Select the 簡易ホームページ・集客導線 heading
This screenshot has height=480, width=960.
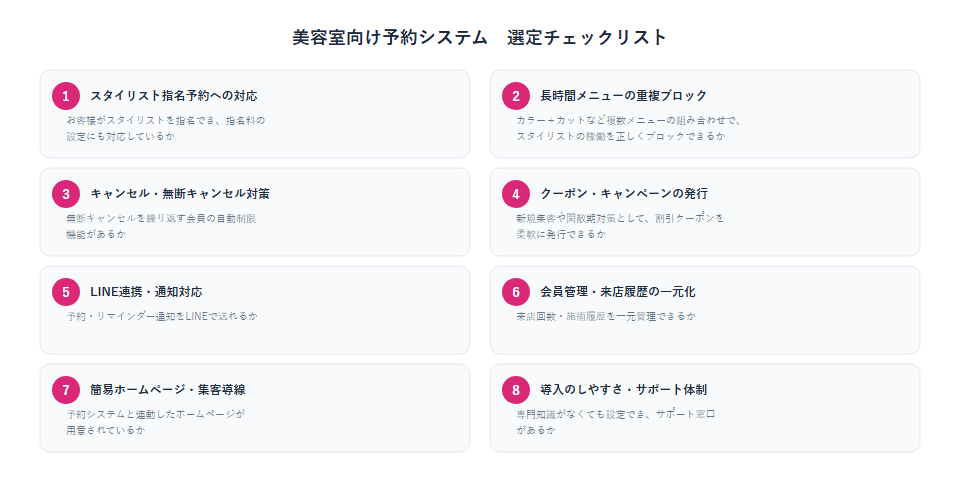(x=168, y=390)
